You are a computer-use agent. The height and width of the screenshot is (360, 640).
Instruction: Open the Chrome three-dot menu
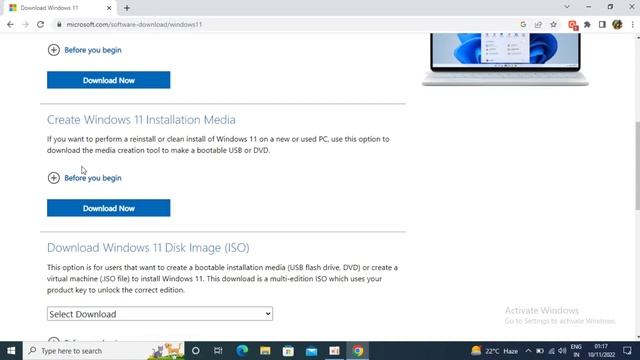[633, 24]
